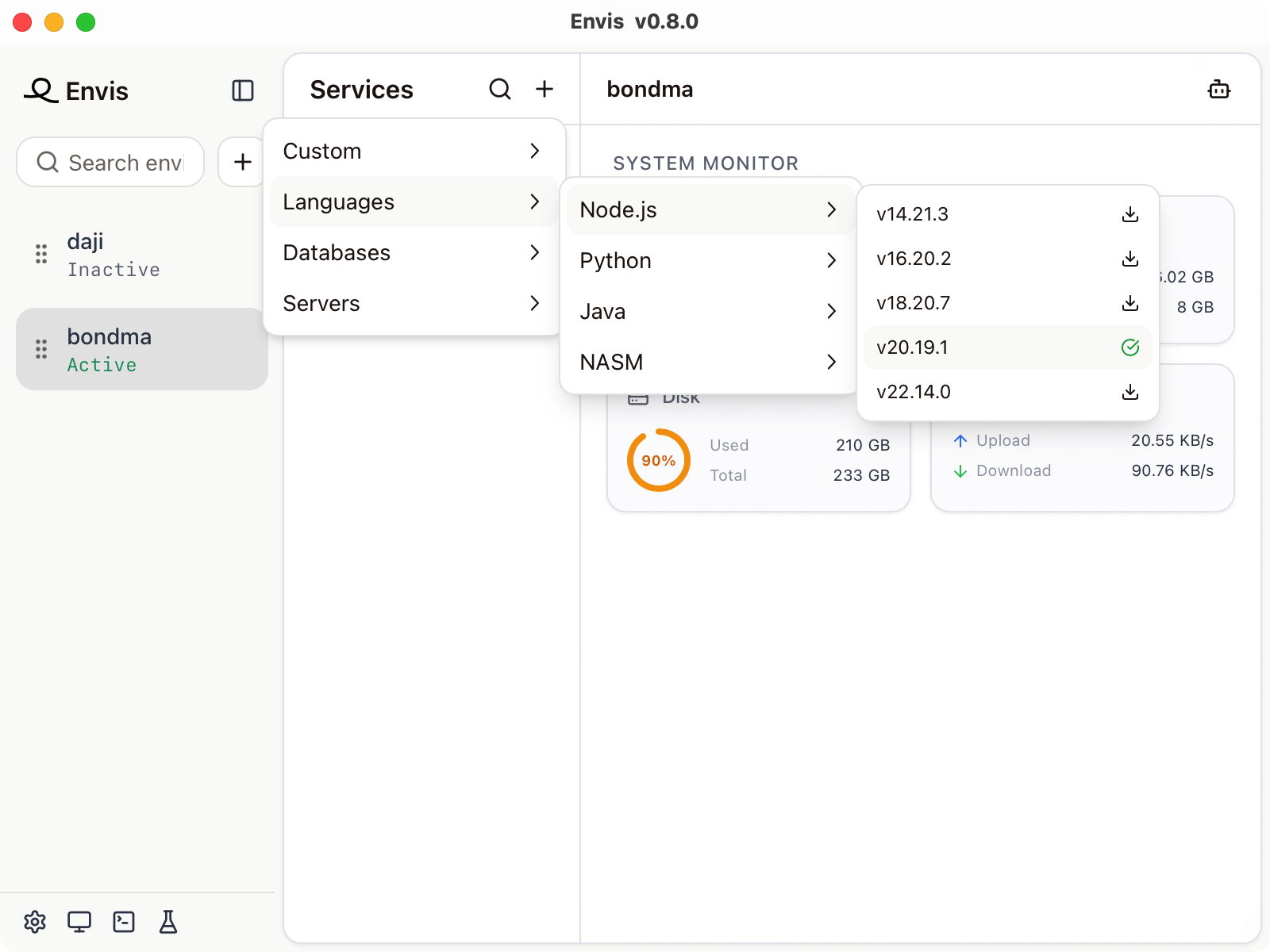Click the Envis logo
Viewport: 1270px width, 952px height.
pyautogui.click(x=41, y=90)
